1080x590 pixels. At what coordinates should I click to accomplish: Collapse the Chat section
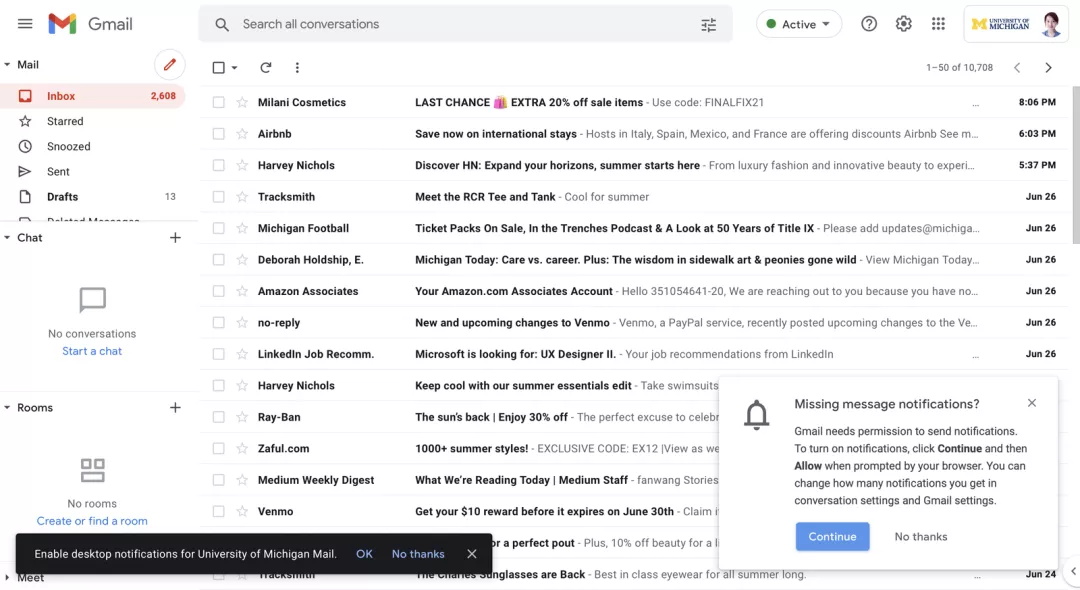(7, 238)
